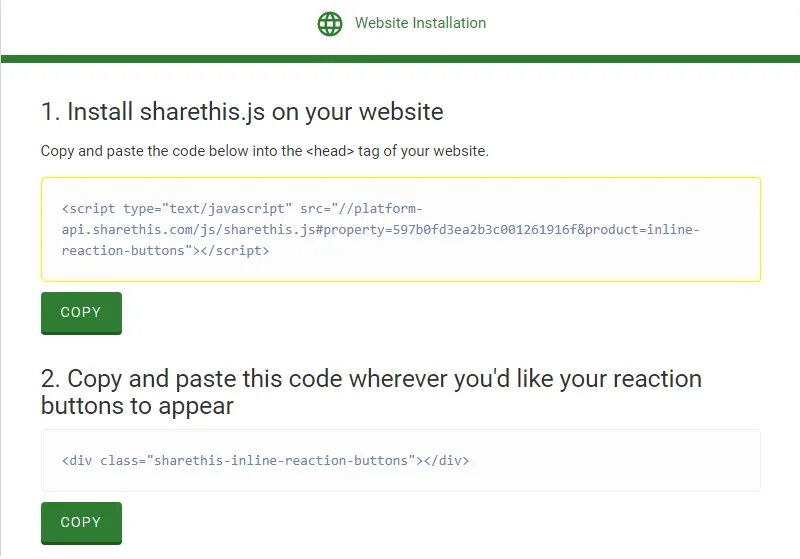Click inside the yellow-bordered script code box

401,229
